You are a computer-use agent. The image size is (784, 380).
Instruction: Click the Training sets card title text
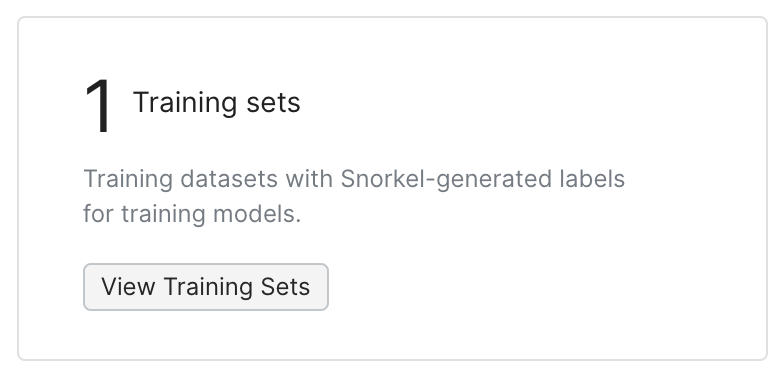click(216, 102)
